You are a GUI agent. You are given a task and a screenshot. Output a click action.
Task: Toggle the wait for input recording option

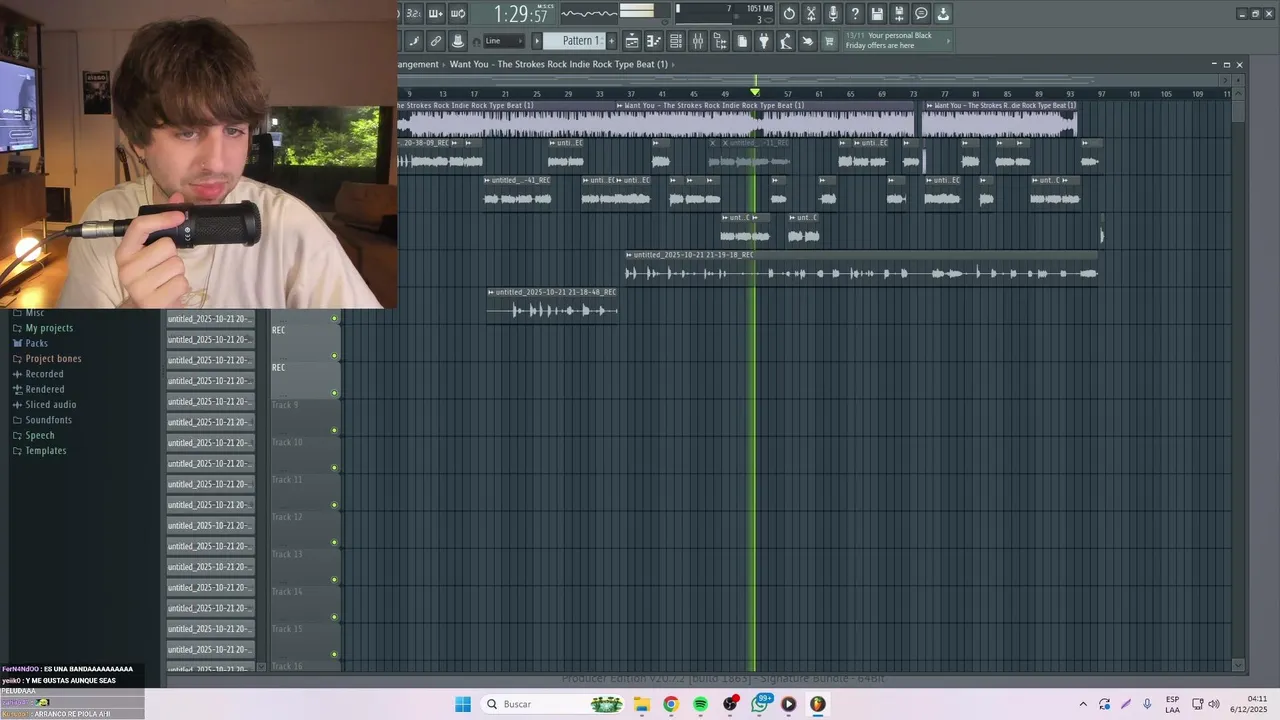pos(435,14)
